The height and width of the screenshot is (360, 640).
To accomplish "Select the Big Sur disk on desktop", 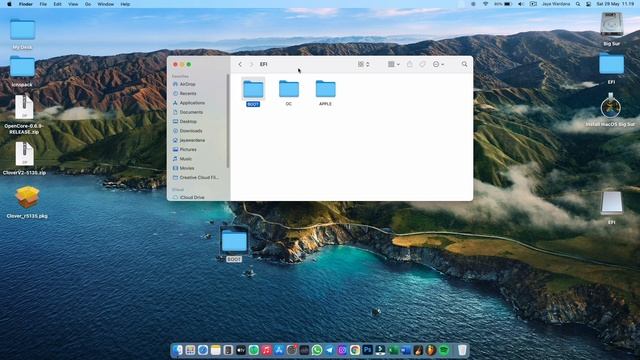I will click(x=611, y=29).
